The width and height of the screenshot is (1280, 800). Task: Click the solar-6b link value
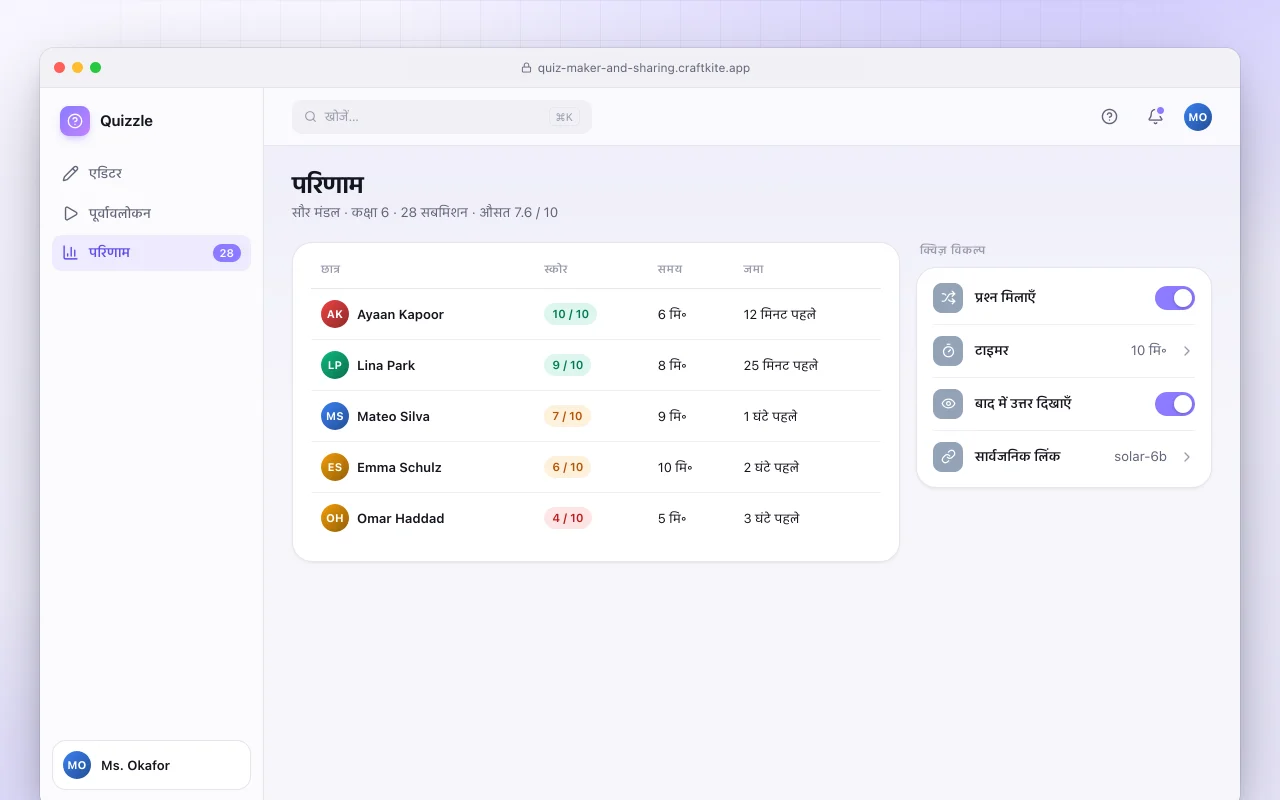[x=1140, y=457]
